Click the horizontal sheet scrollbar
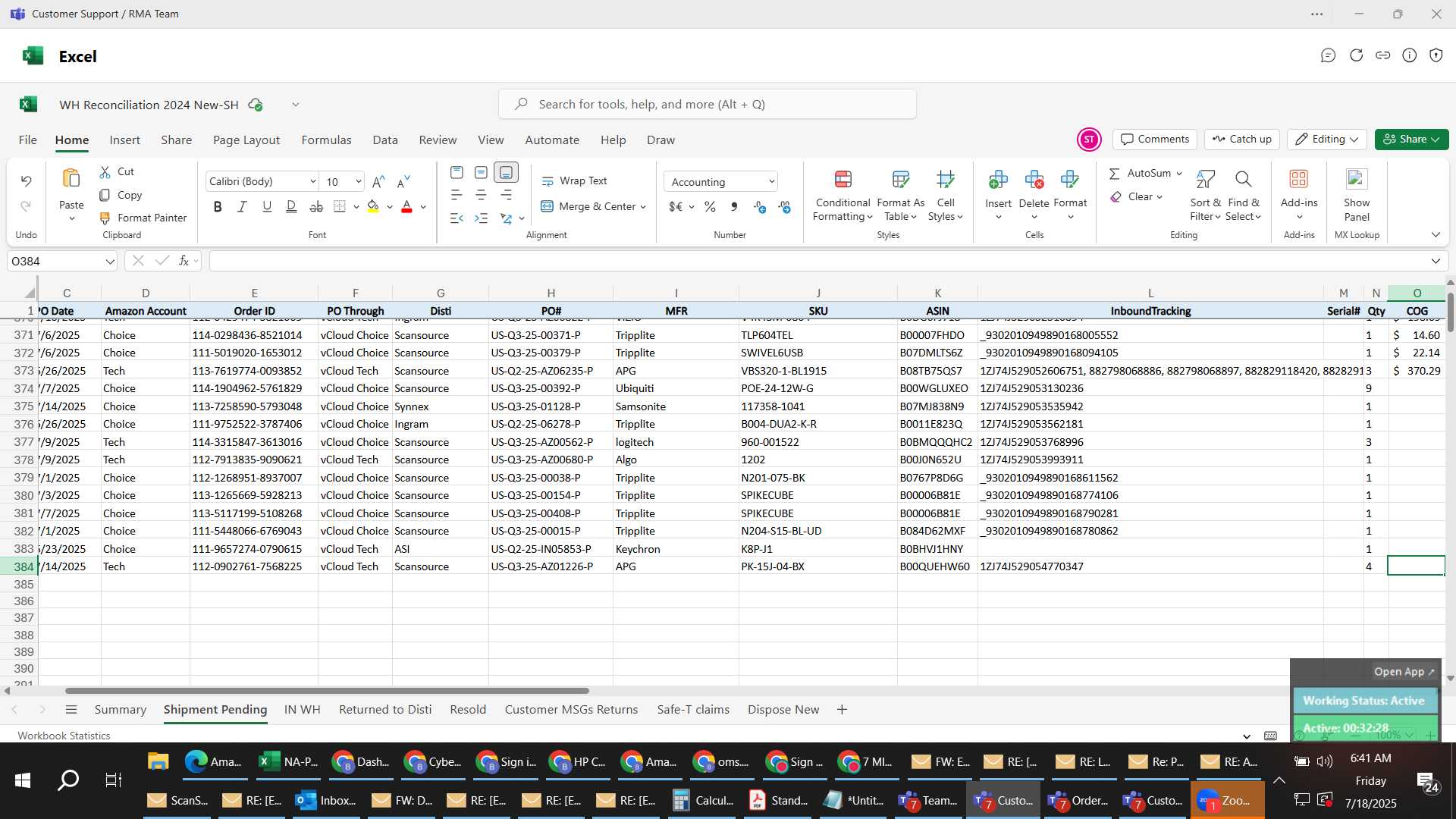Viewport: 1456px width, 819px height. pyautogui.click(x=327, y=691)
